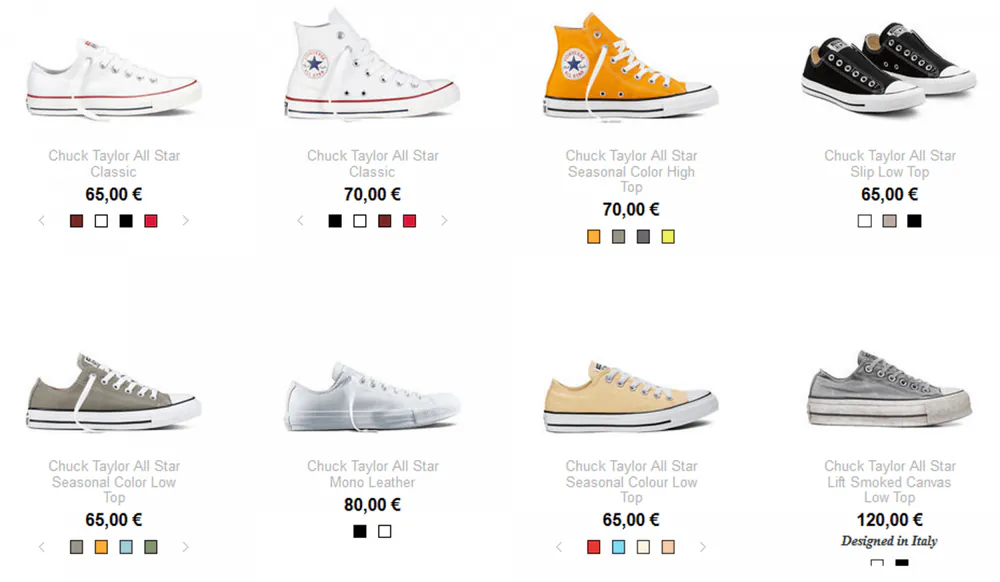Open Lift Smoked Canvas Low Top link
The width and height of the screenshot is (1000, 582).
coord(890,482)
